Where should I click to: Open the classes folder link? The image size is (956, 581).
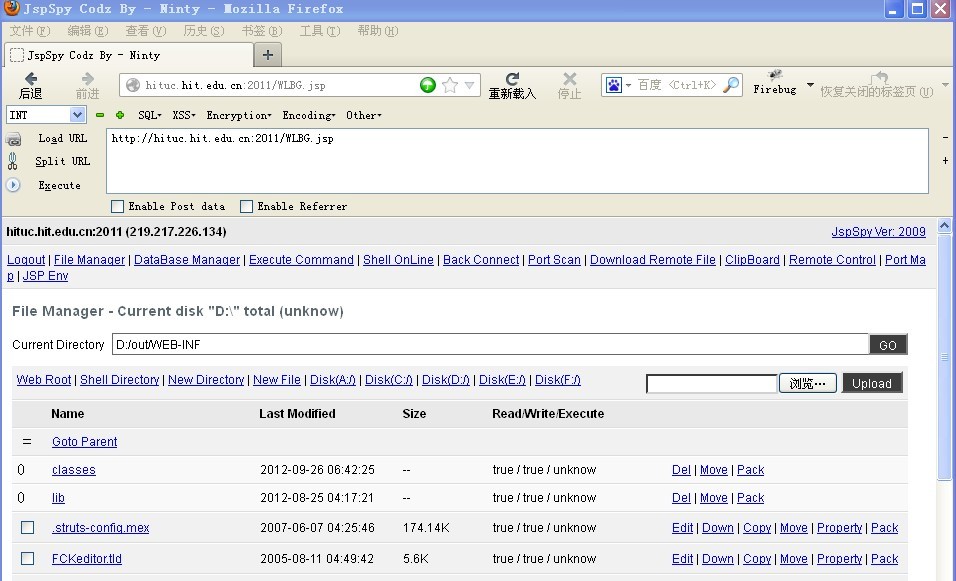coord(74,470)
